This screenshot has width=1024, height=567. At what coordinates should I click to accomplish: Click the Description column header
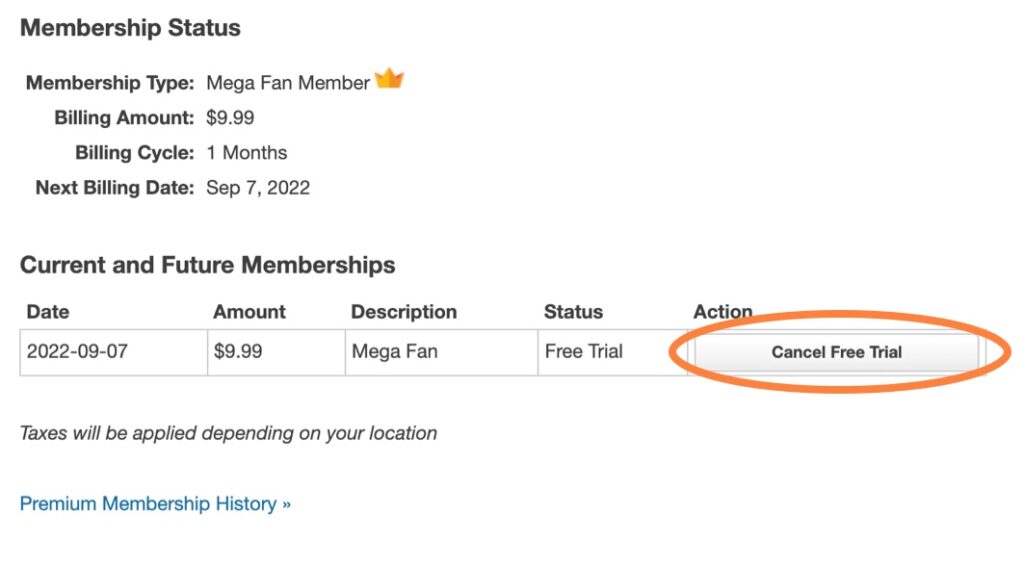tap(404, 312)
